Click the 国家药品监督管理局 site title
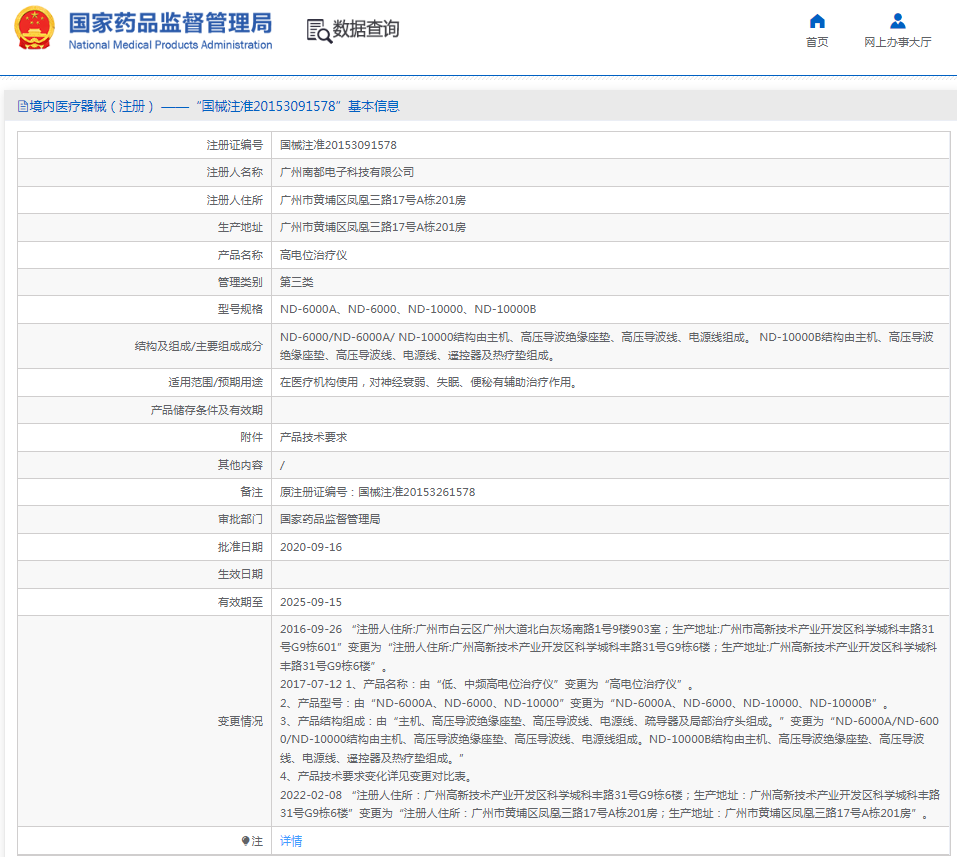Image resolution: width=957 pixels, height=857 pixels. pos(170,23)
